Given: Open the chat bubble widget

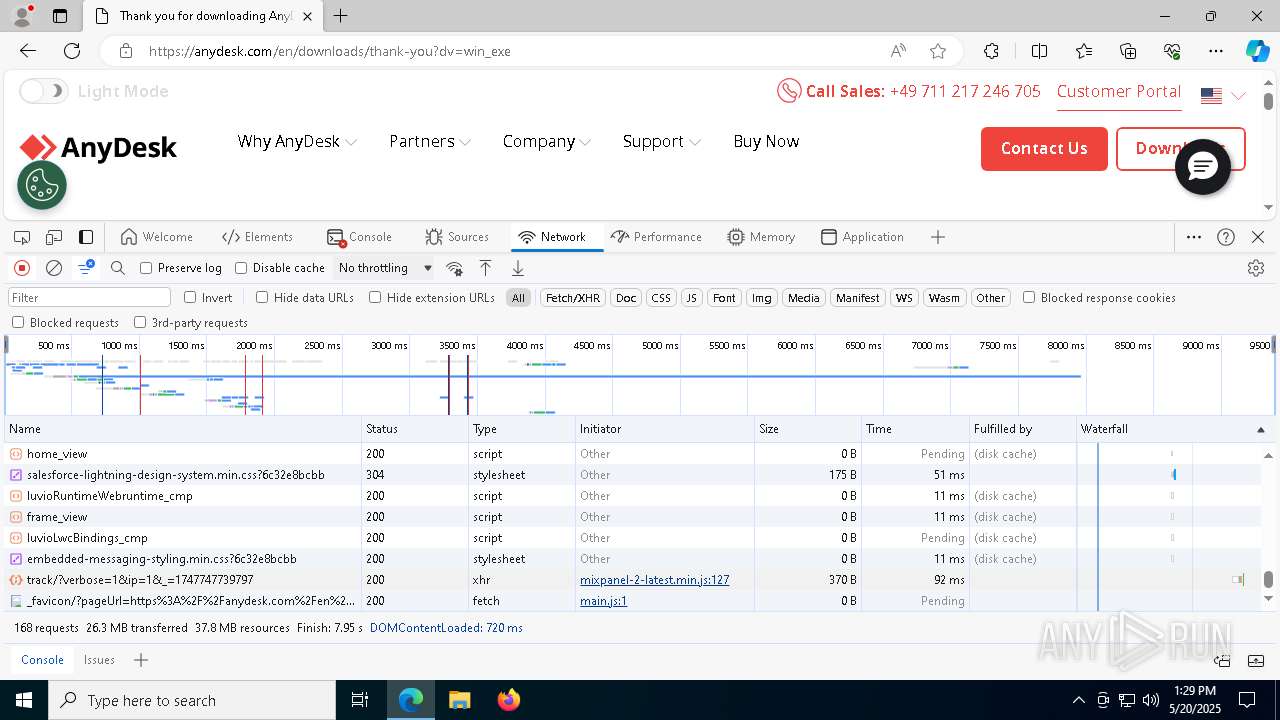Looking at the screenshot, I should (1203, 167).
